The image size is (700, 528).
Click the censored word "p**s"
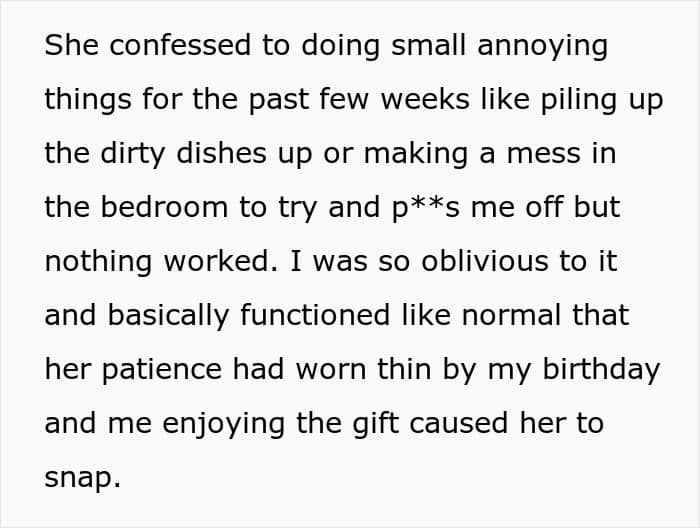(426, 208)
